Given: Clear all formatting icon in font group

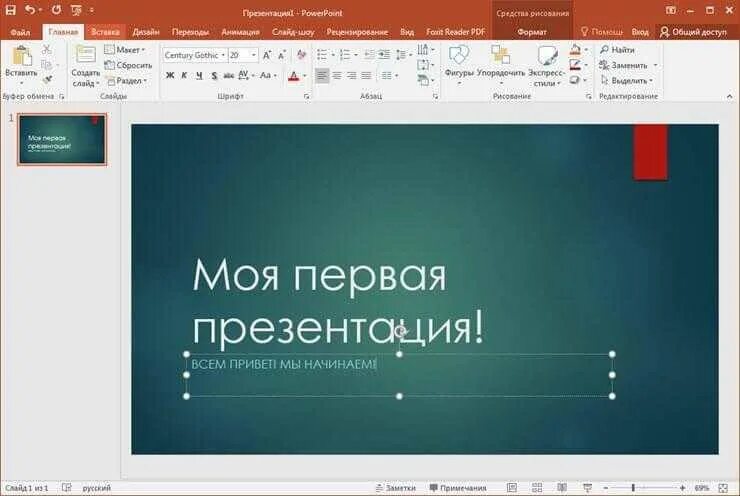Looking at the screenshot, I should (301, 55).
